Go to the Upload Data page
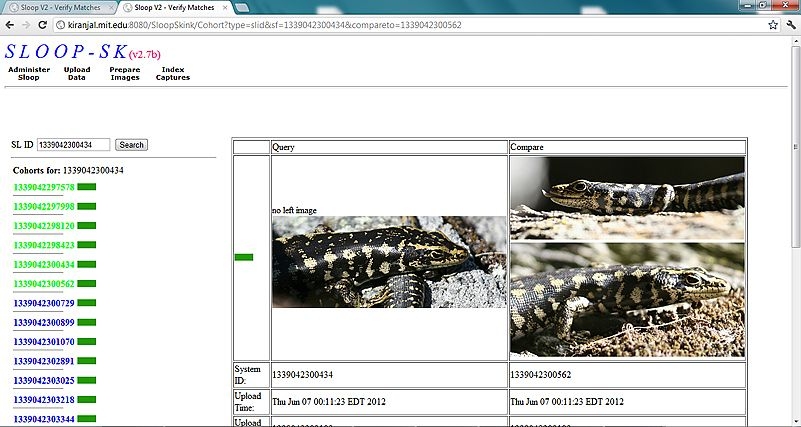This screenshot has height=427, width=801. point(77,73)
